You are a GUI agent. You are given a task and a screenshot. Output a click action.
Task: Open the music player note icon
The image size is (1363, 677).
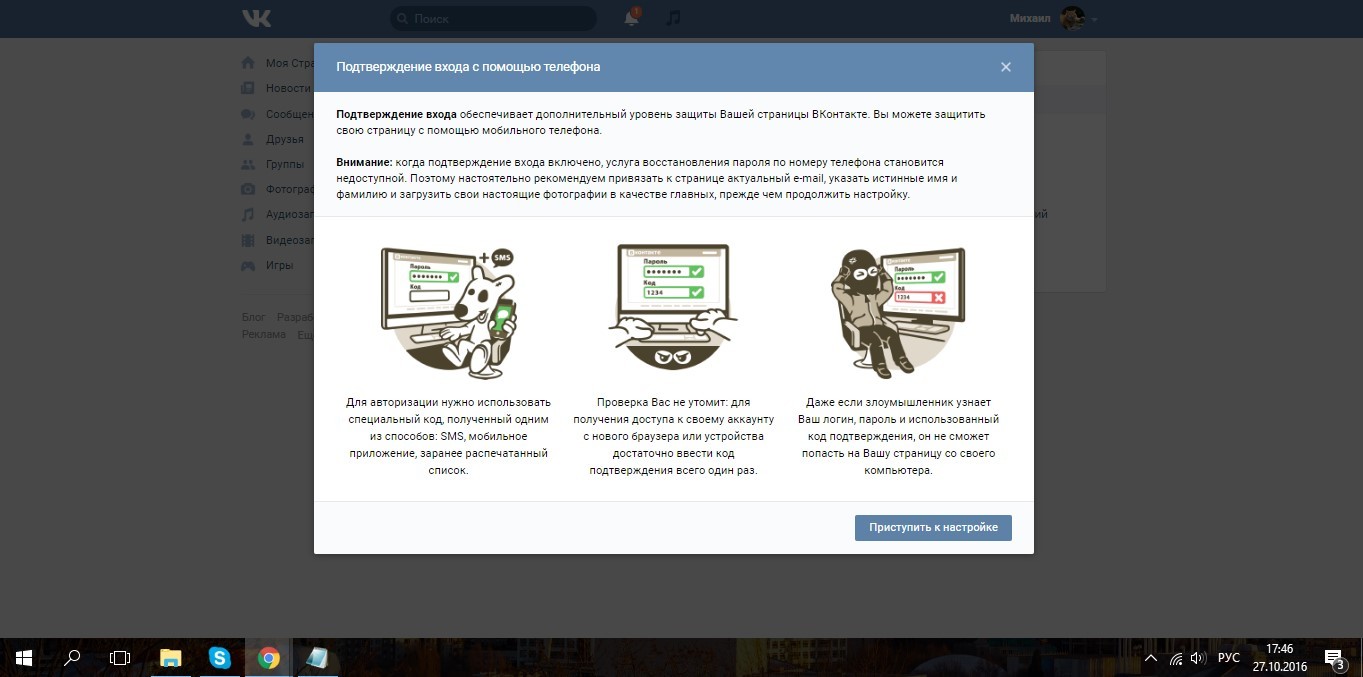673,18
